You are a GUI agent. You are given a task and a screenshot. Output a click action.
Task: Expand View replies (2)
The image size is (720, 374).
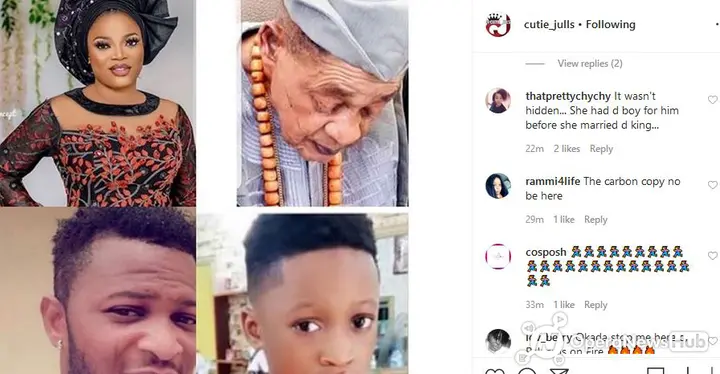[x=590, y=63]
